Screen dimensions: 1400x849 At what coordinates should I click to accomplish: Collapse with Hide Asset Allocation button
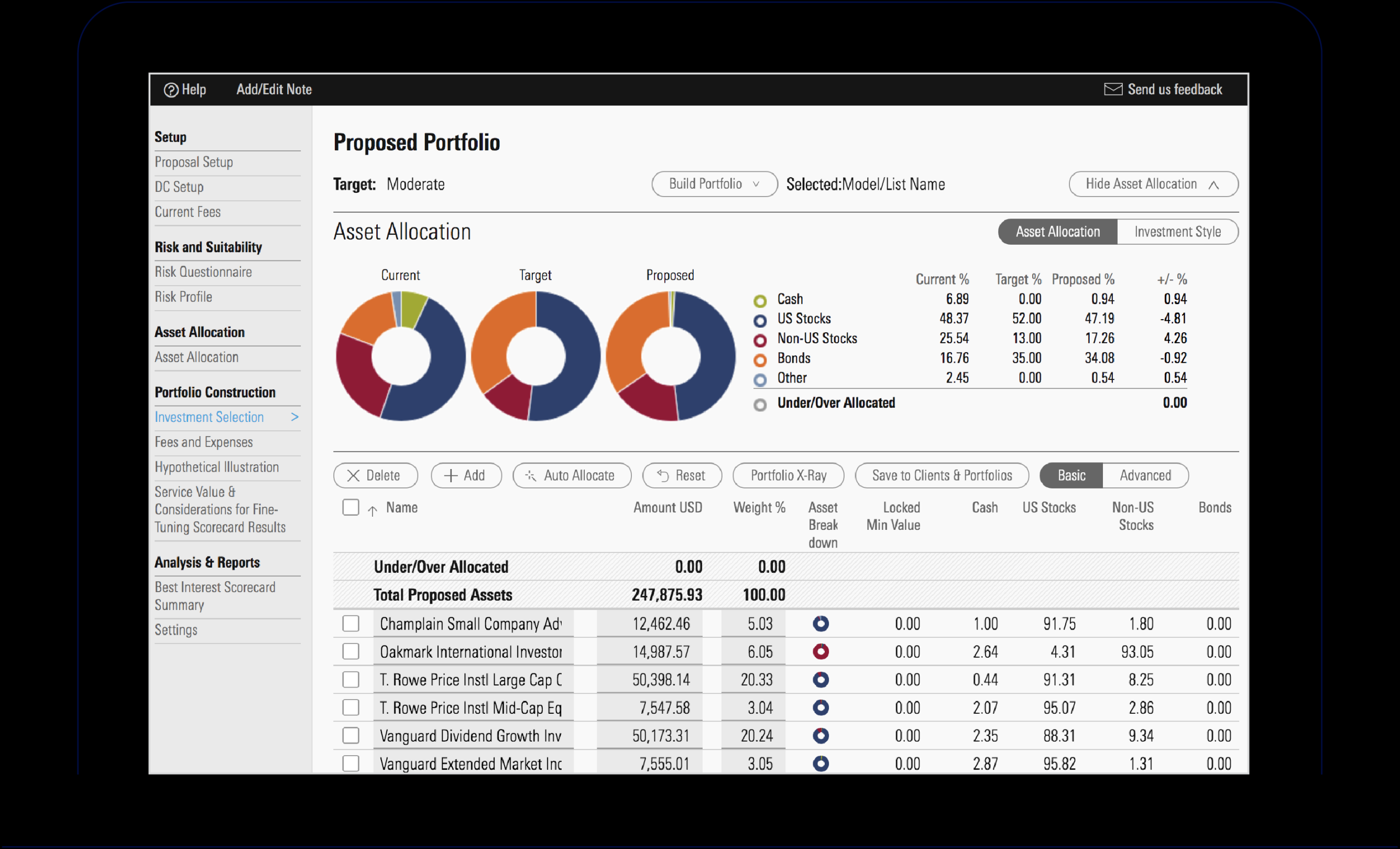click(1153, 184)
